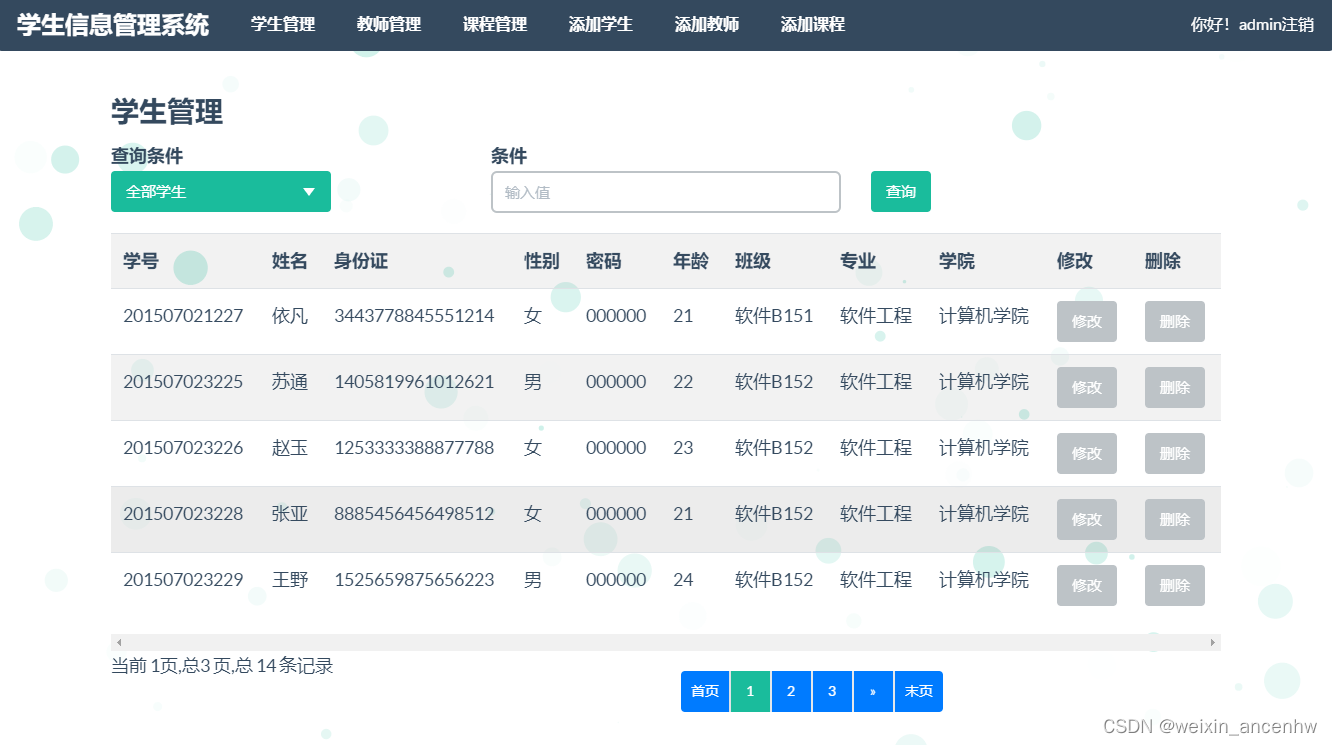Click the 性别 column header
The width and height of the screenshot is (1332, 745).
coord(542,262)
